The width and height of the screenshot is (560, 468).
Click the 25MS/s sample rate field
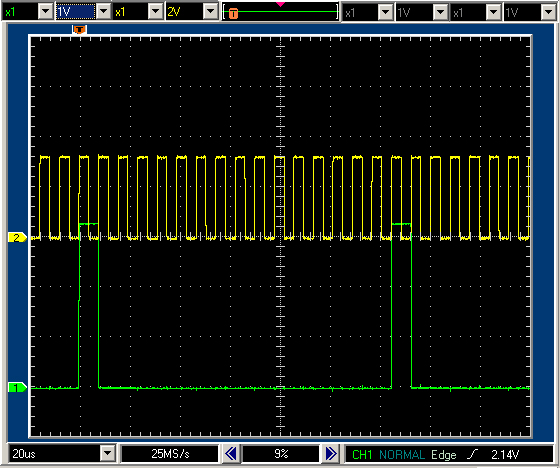(170, 454)
